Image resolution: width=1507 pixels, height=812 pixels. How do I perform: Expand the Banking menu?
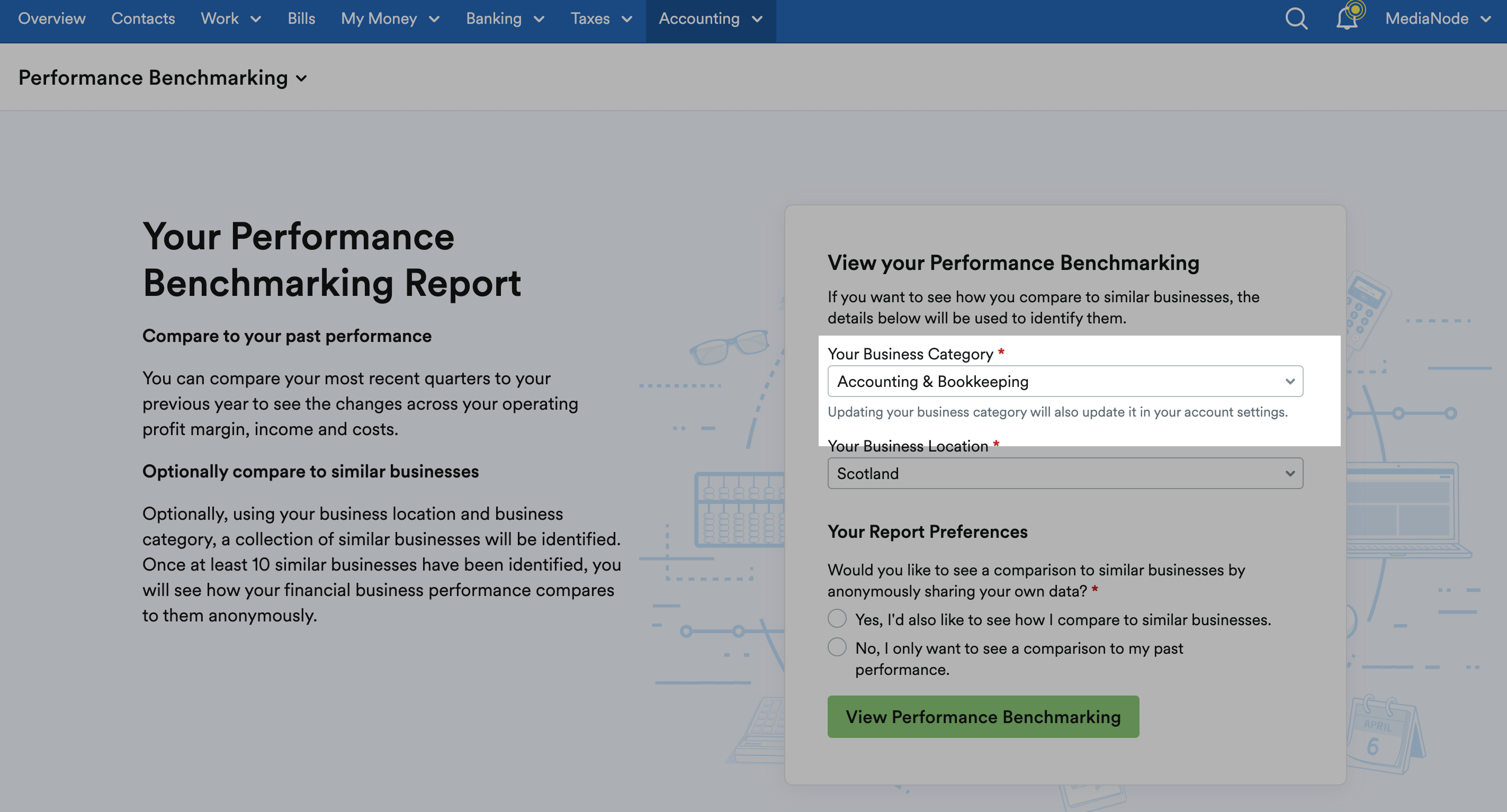[x=505, y=19]
